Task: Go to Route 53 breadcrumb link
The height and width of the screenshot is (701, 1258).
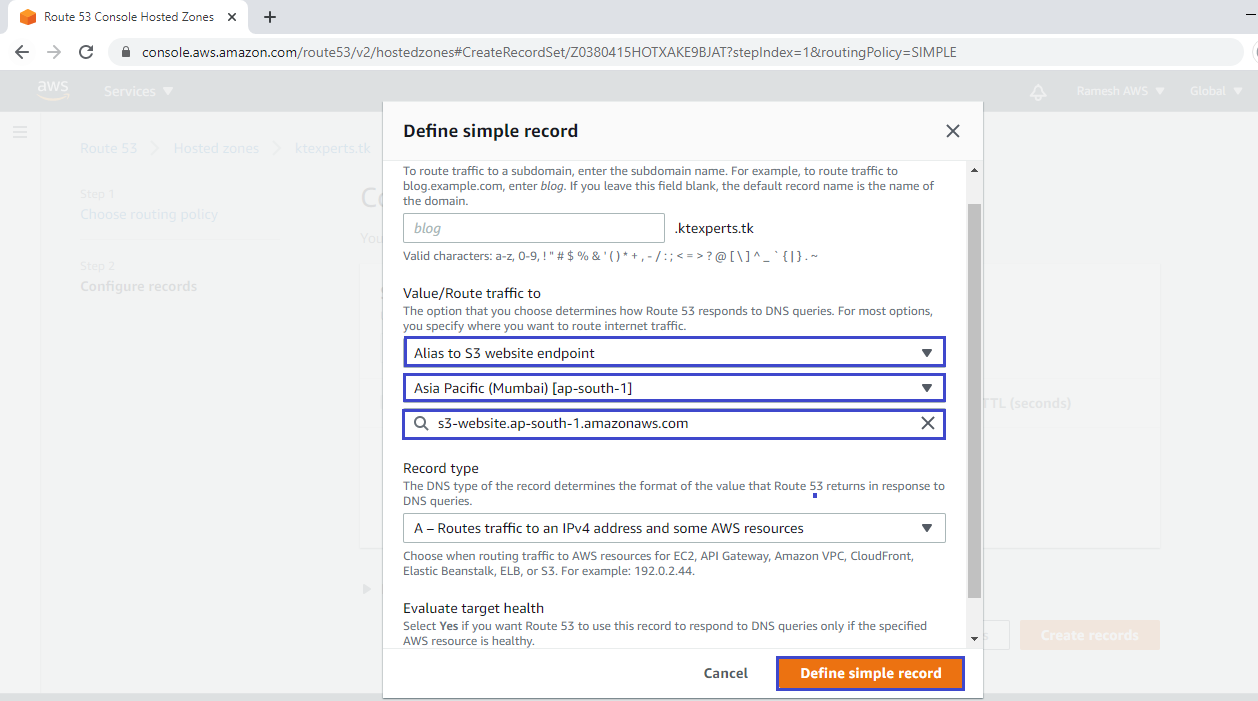Action: 108,148
